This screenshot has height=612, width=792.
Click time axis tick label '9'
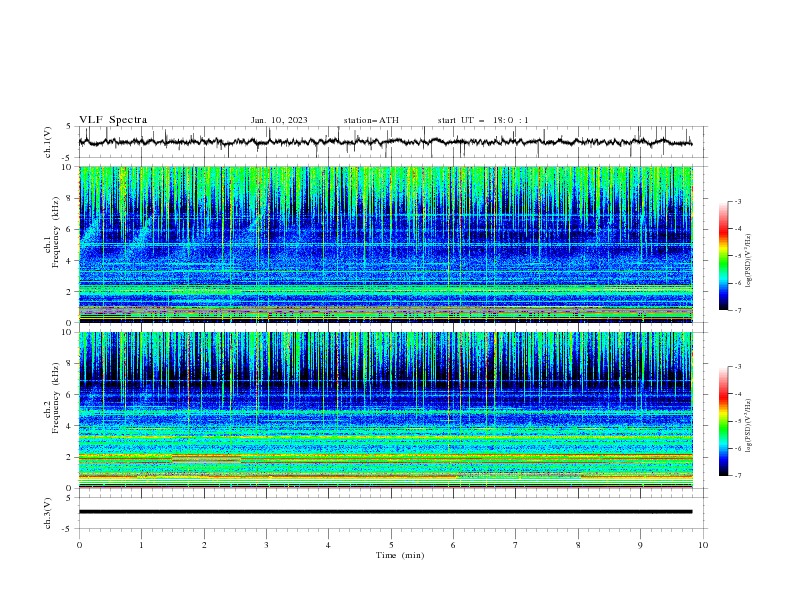[640, 545]
